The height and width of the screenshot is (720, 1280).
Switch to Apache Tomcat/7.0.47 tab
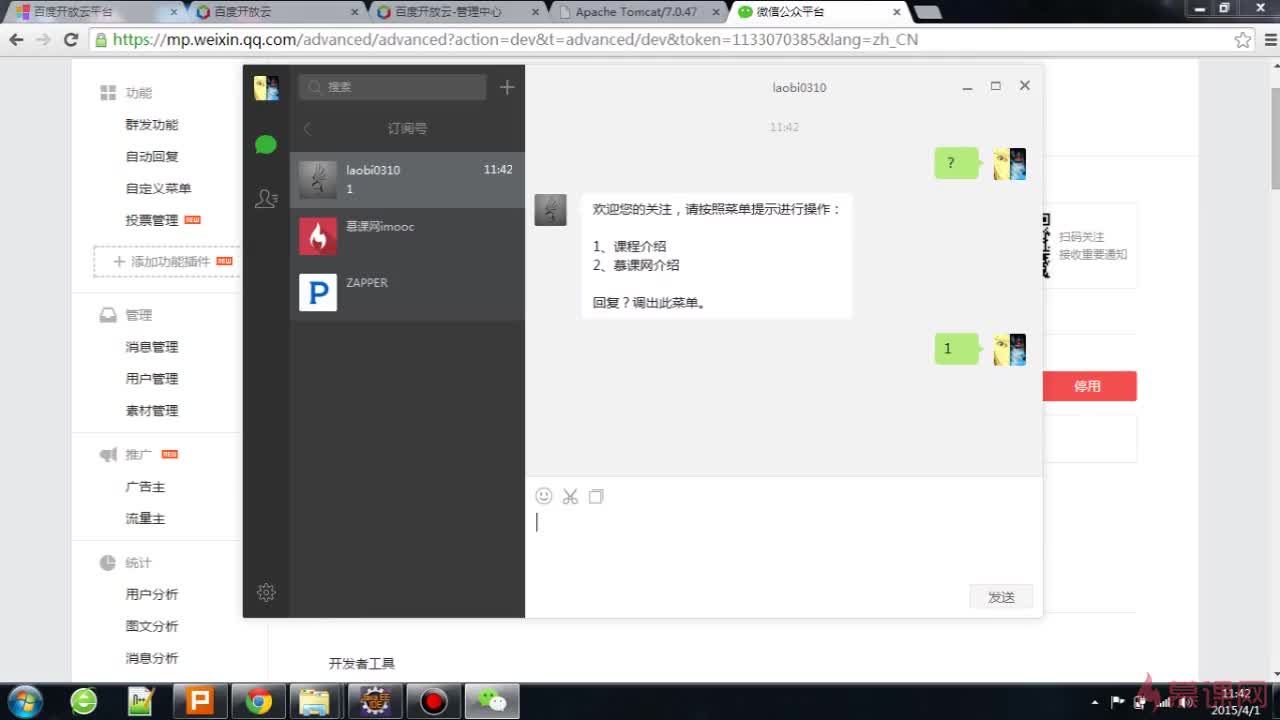638,12
